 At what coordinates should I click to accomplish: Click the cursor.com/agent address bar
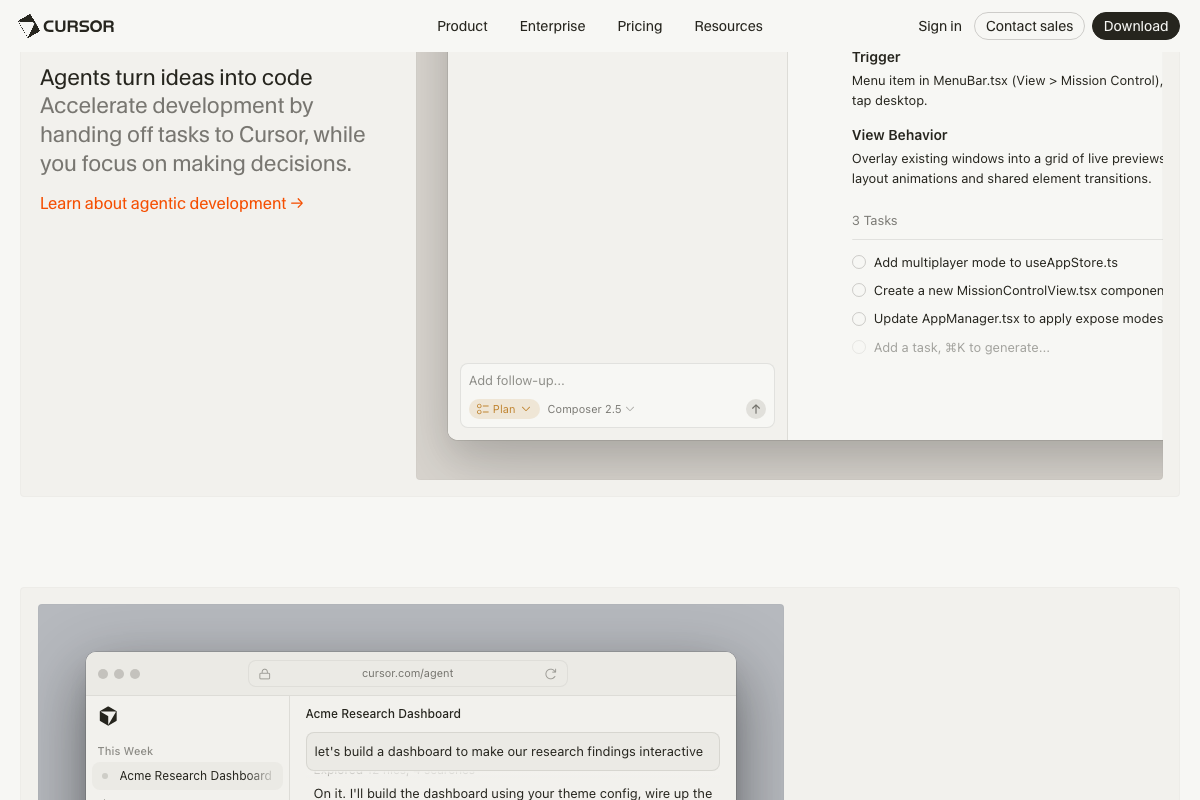408,674
